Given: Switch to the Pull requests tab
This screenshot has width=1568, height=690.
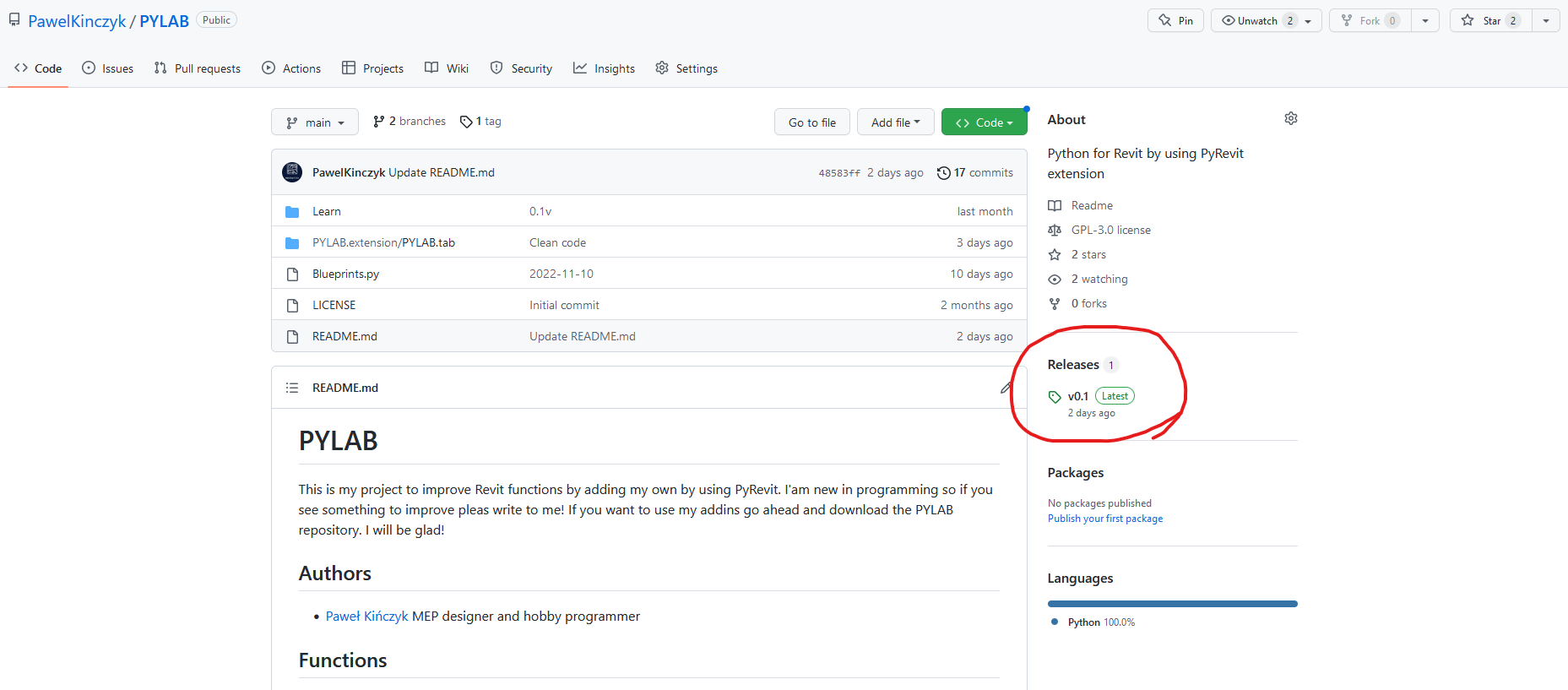Looking at the screenshot, I should 198,68.
